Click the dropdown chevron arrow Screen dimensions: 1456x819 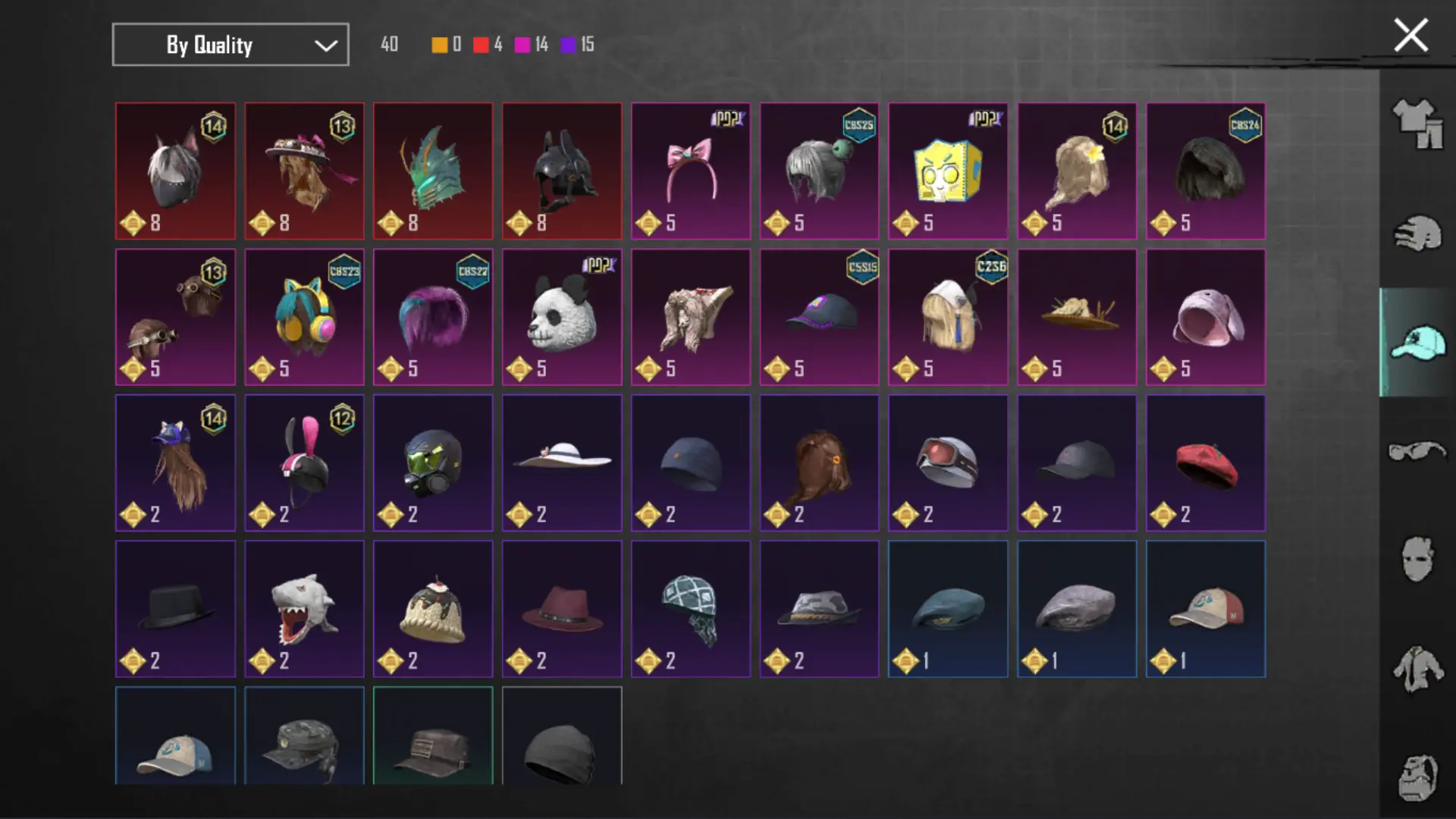326,45
